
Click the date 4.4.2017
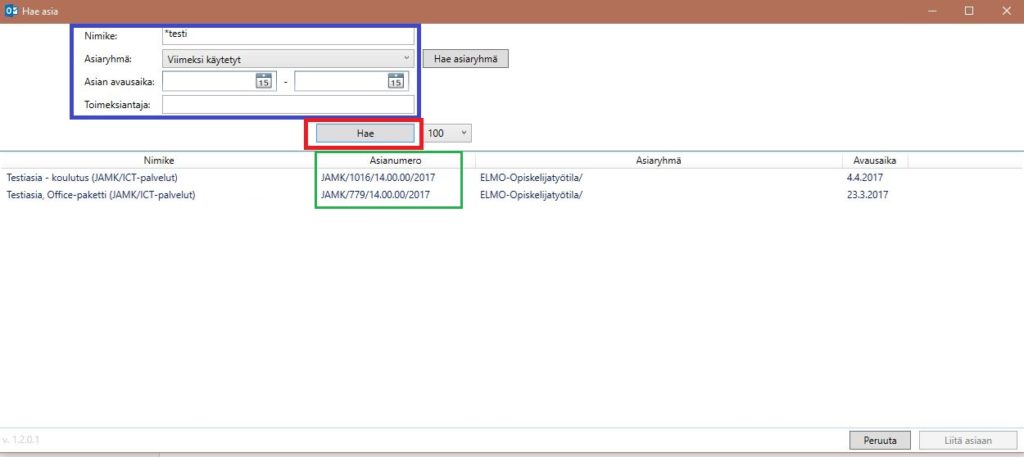coord(864,178)
